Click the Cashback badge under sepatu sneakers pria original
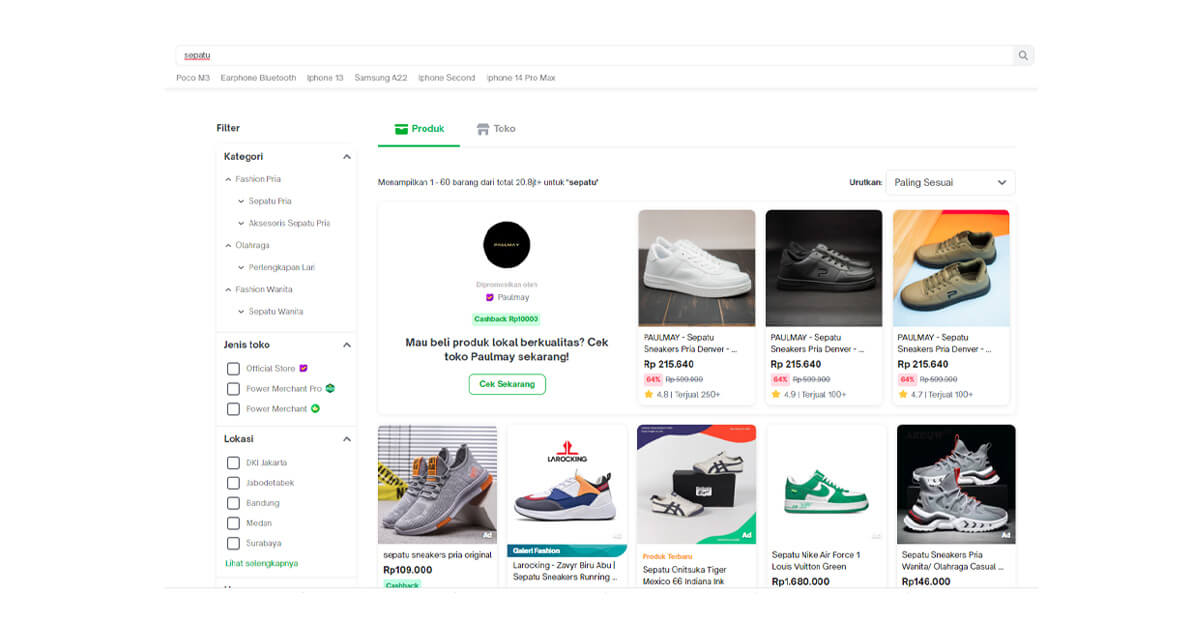 pos(403,584)
